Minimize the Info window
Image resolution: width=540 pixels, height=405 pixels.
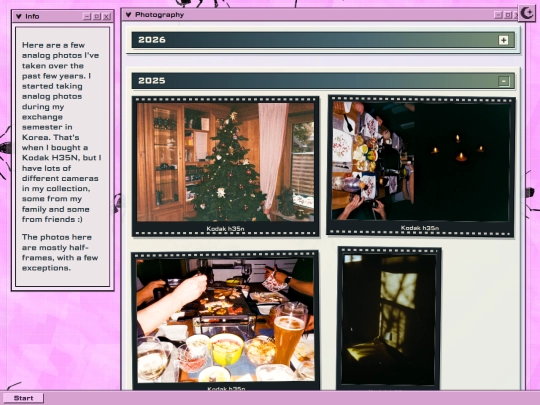coord(87,16)
